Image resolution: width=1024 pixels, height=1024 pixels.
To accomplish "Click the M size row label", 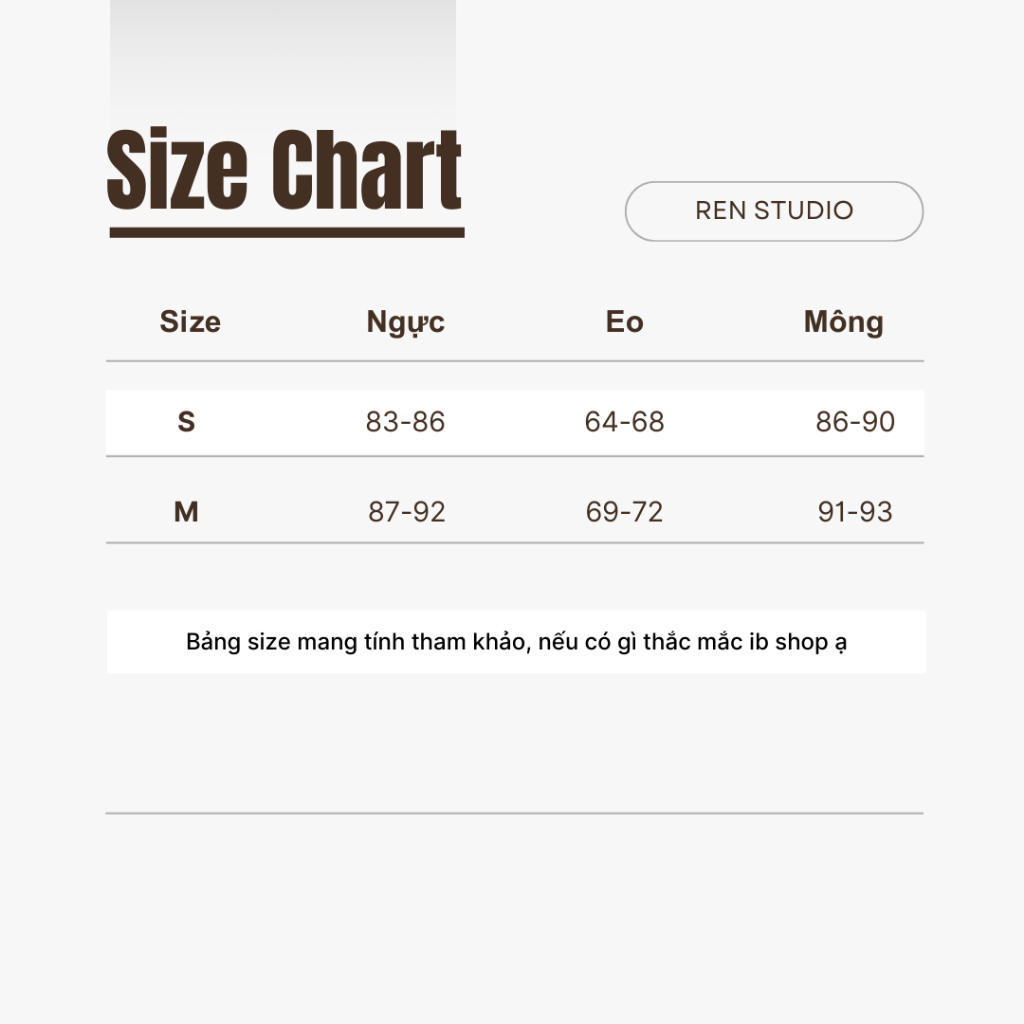I will (186, 512).
